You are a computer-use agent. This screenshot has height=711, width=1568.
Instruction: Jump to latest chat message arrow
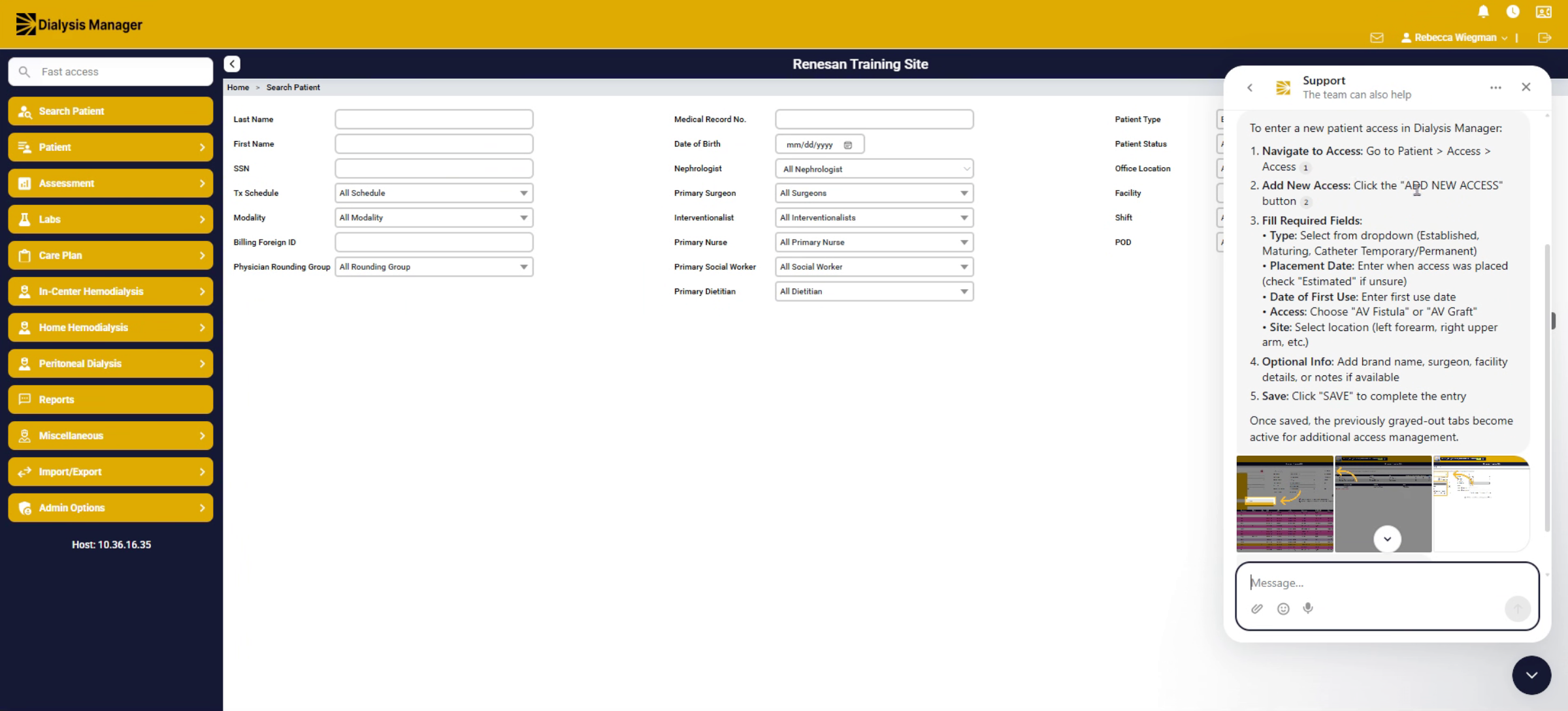click(1387, 539)
